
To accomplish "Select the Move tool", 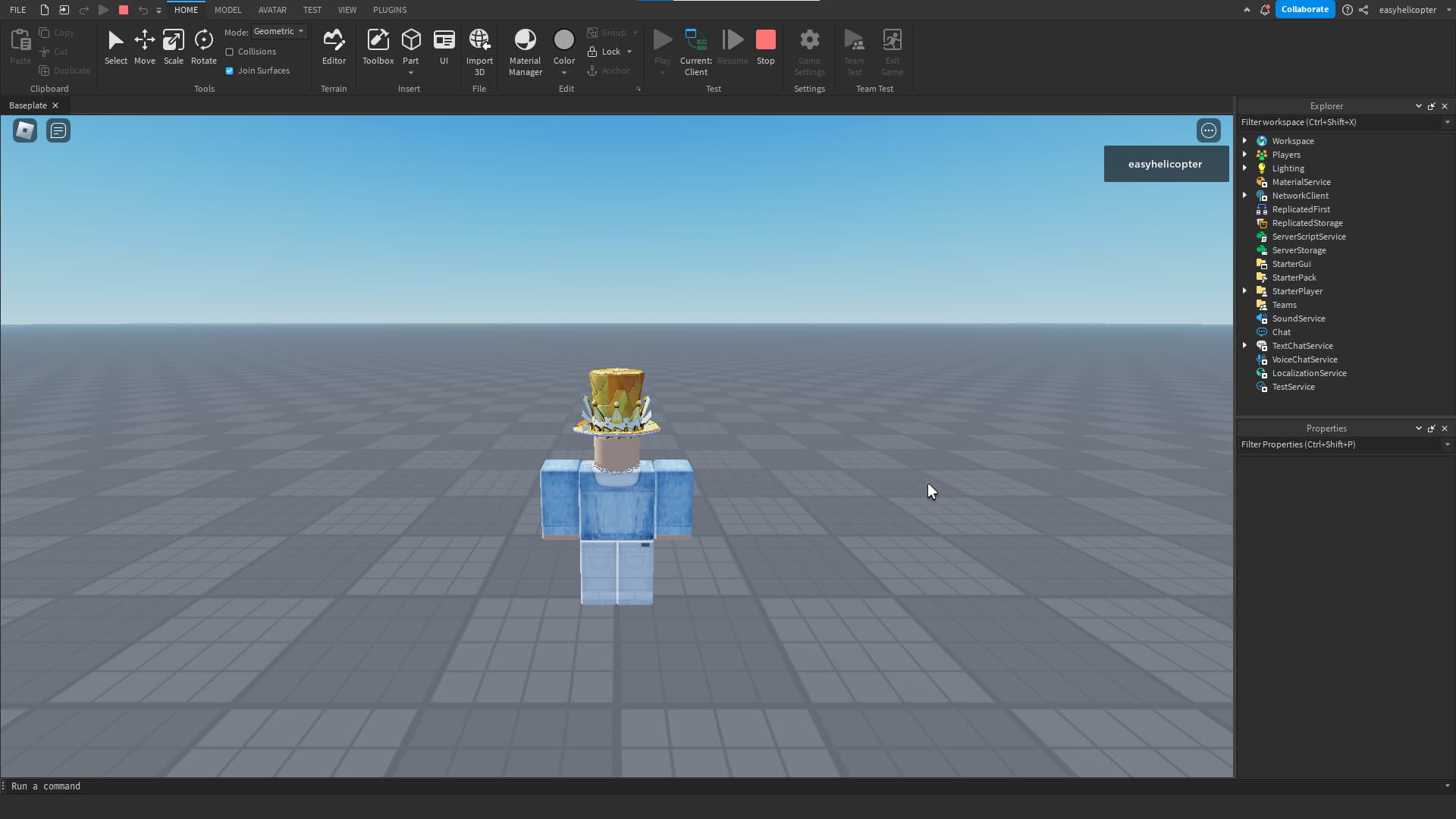I will click(x=144, y=46).
